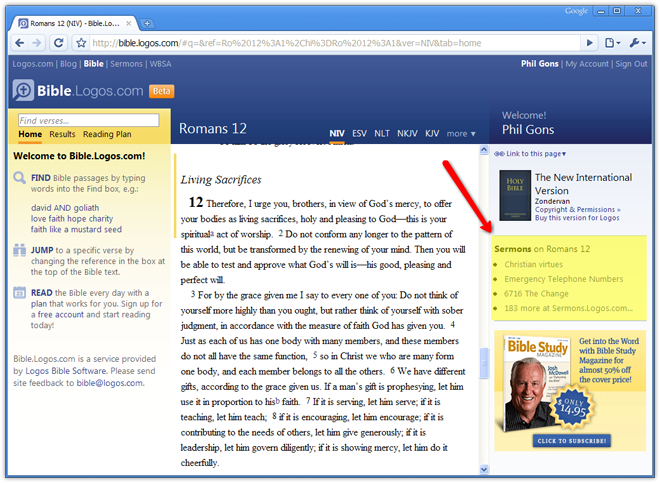This screenshot has height=483, width=660.
Task: Select the Home tab in the sidebar
Action: coord(30,134)
